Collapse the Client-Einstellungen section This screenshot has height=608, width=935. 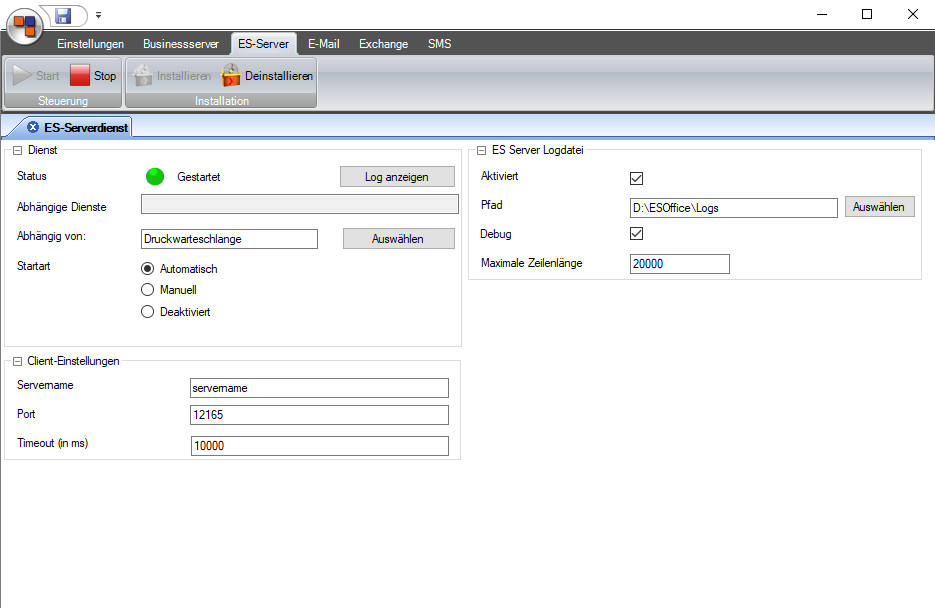[x=18, y=361]
